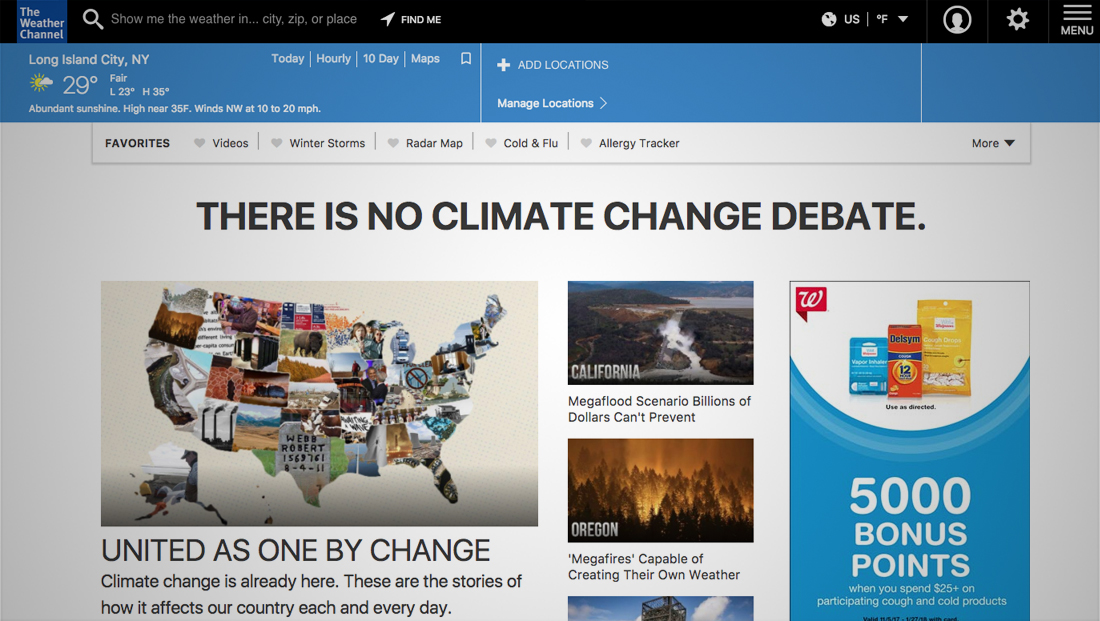Toggle the heart for Radar Map favorite
The image size is (1100, 621).
click(394, 143)
